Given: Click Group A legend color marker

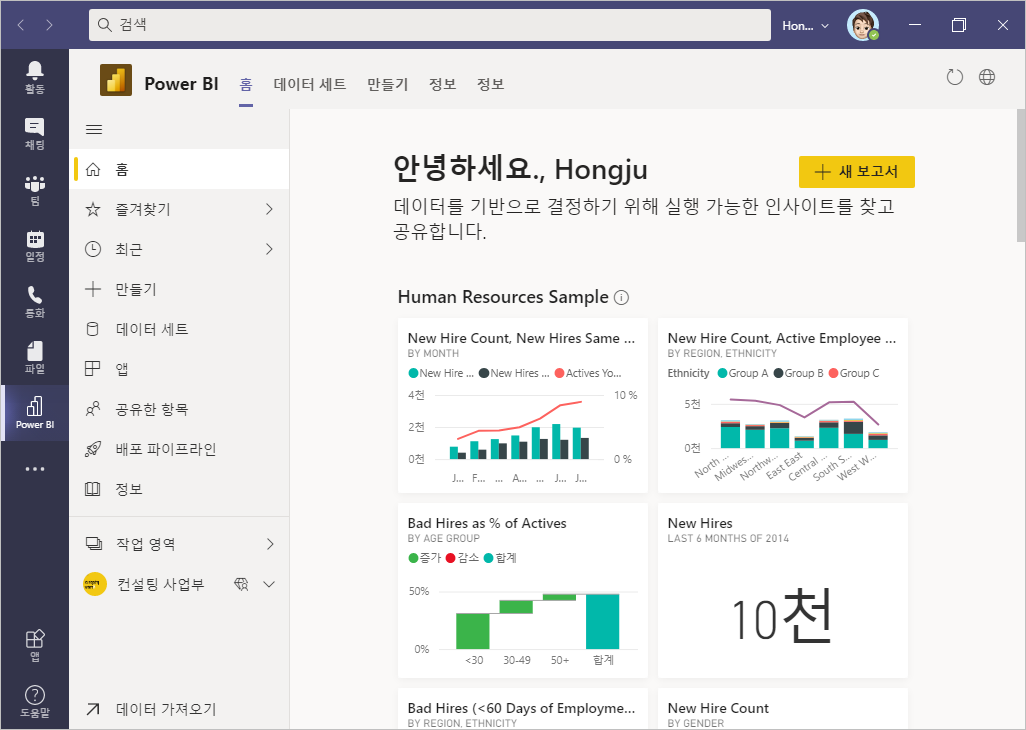Looking at the screenshot, I should (x=722, y=374).
